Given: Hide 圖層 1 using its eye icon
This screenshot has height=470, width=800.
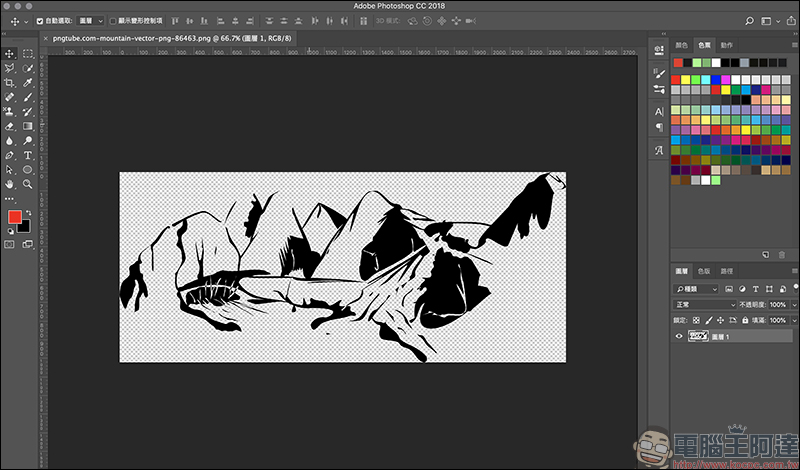Looking at the screenshot, I should pyautogui.click(x=680, y=337).
